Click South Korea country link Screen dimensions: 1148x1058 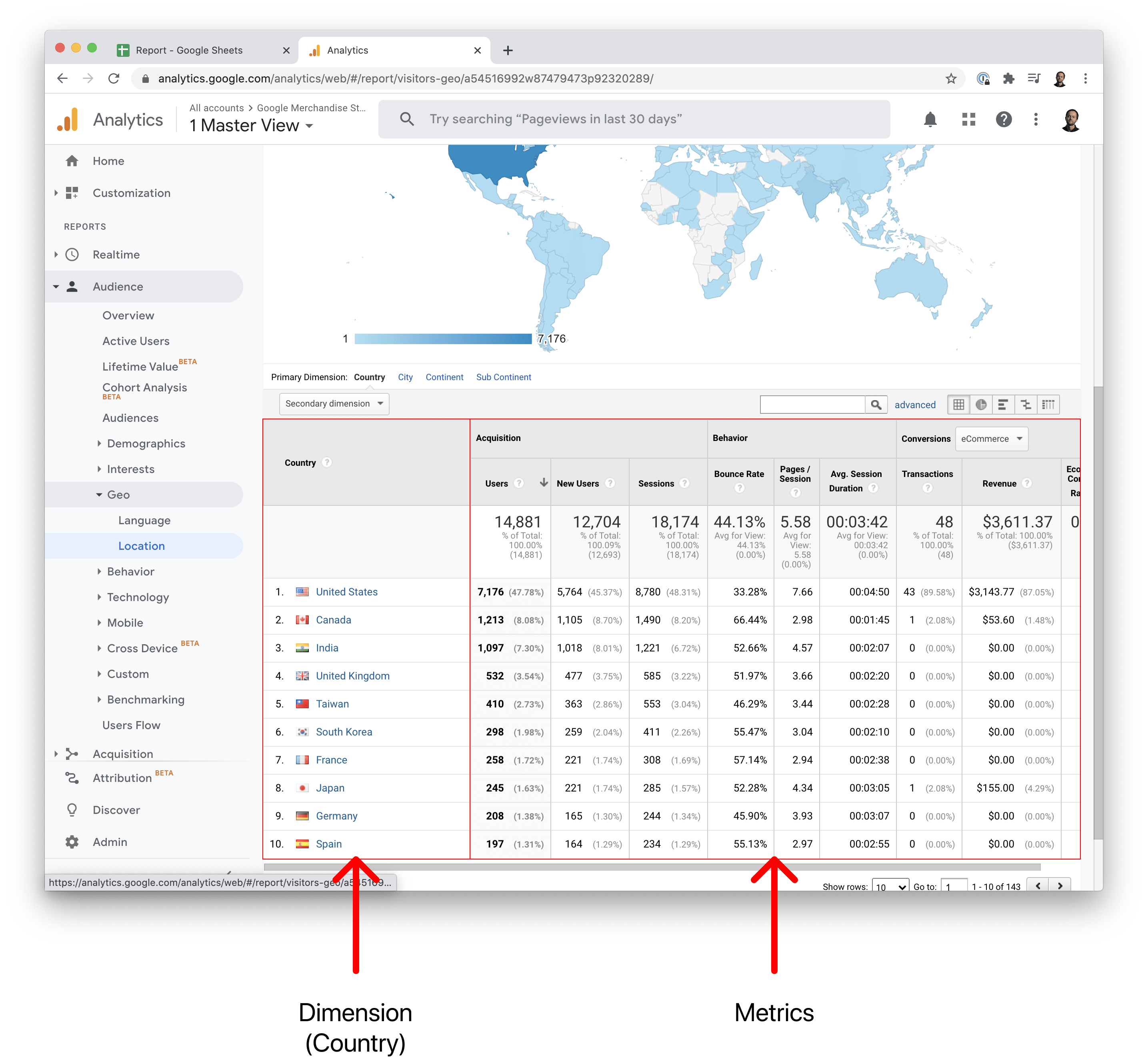[343, 732]
